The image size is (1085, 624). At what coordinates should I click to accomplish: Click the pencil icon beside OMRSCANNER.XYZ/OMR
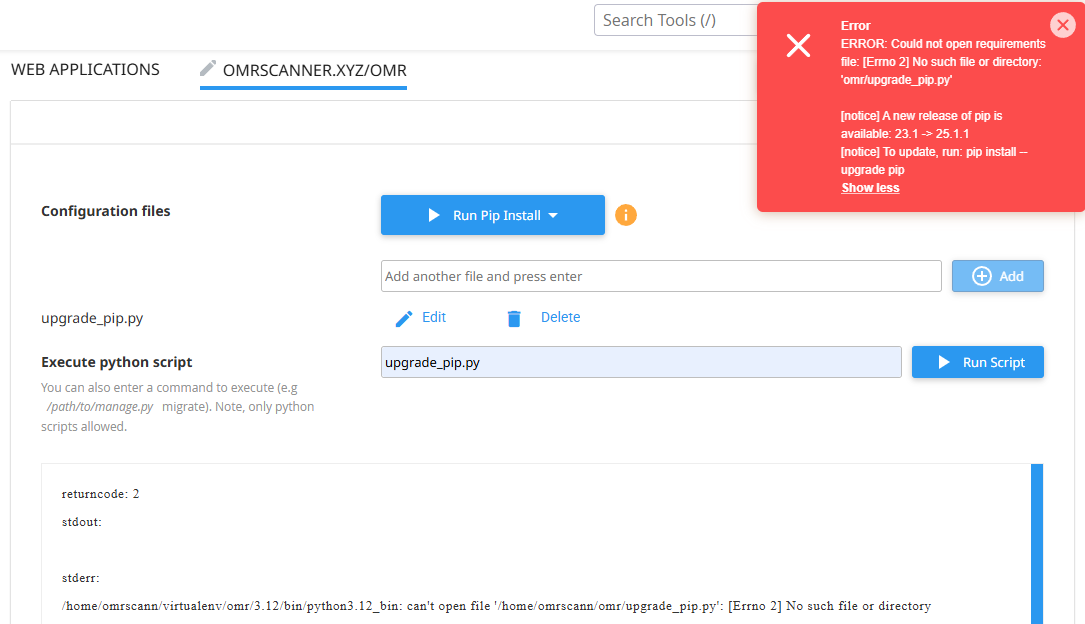point(208,68)
